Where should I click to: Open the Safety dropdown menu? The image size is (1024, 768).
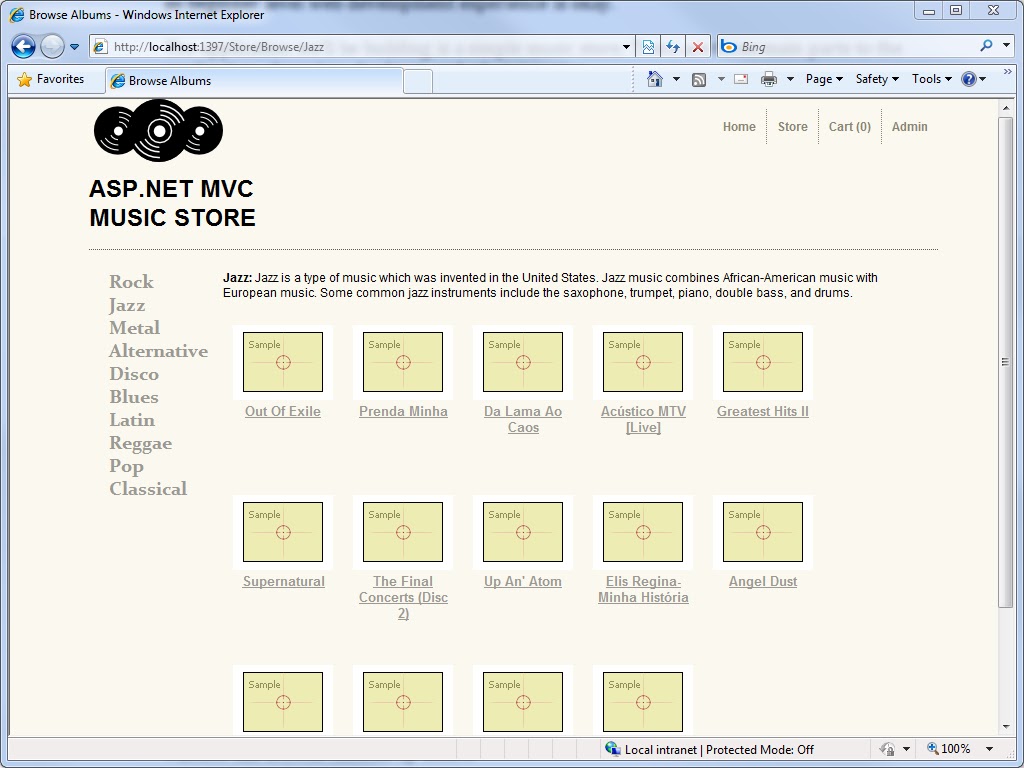[x=874, y=78]
